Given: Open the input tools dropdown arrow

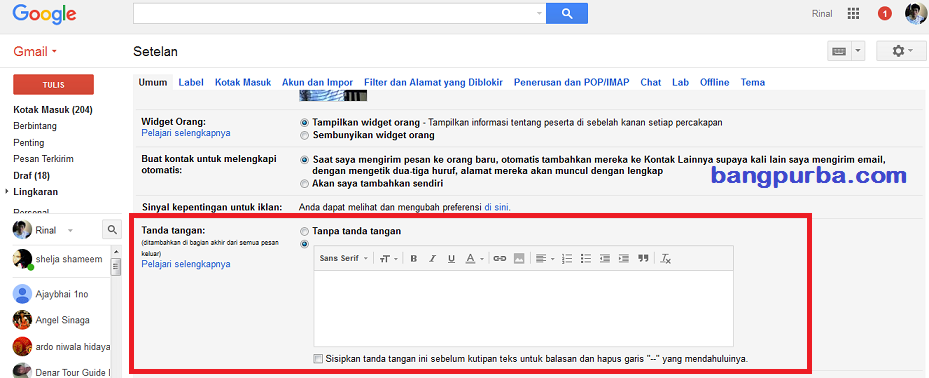Looking at the screenshot, I should [858, 52].
